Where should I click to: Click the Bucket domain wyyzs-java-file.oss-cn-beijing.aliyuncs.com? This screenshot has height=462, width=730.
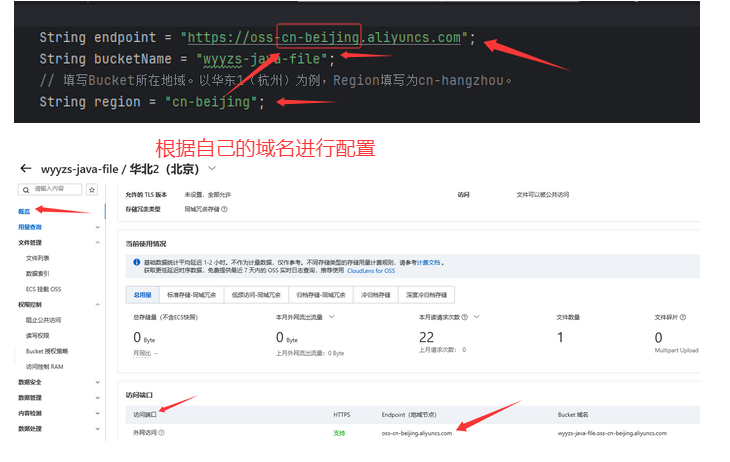612,433
